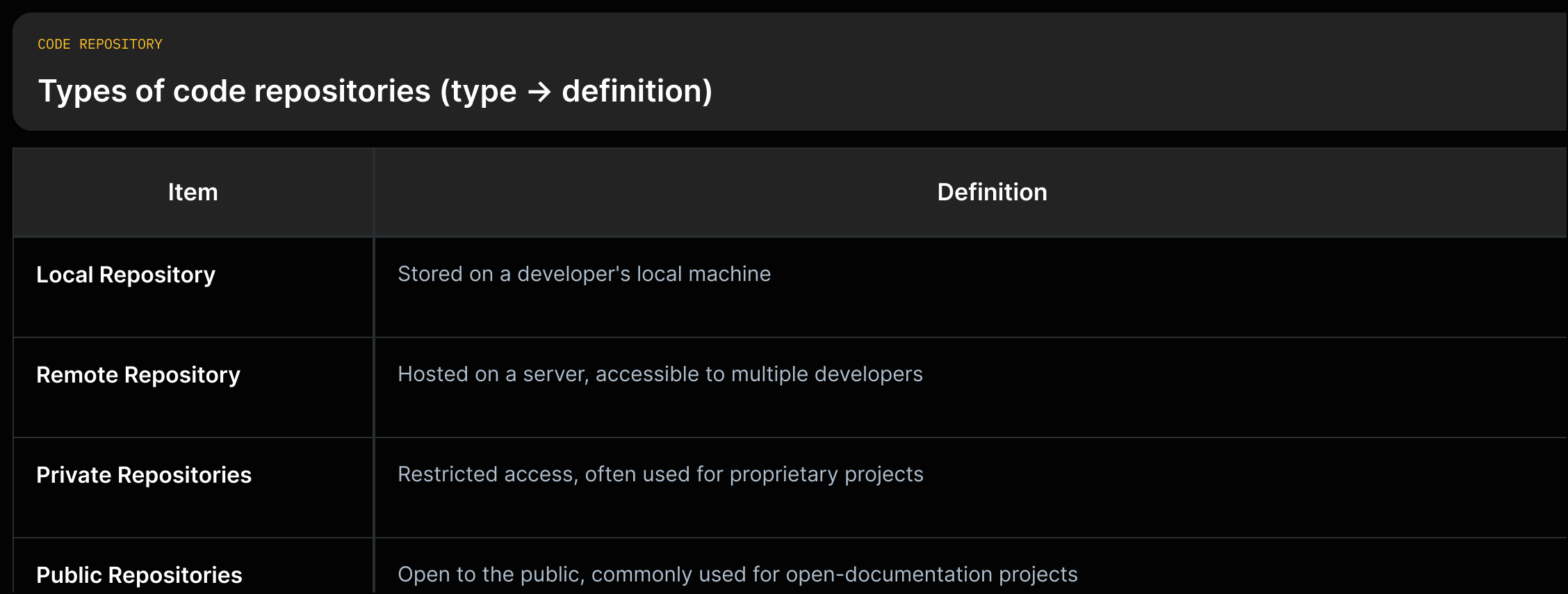The image size is (1568, 594).
Task: Select the Private Repositories row label
Action: (x=144, y=475)
